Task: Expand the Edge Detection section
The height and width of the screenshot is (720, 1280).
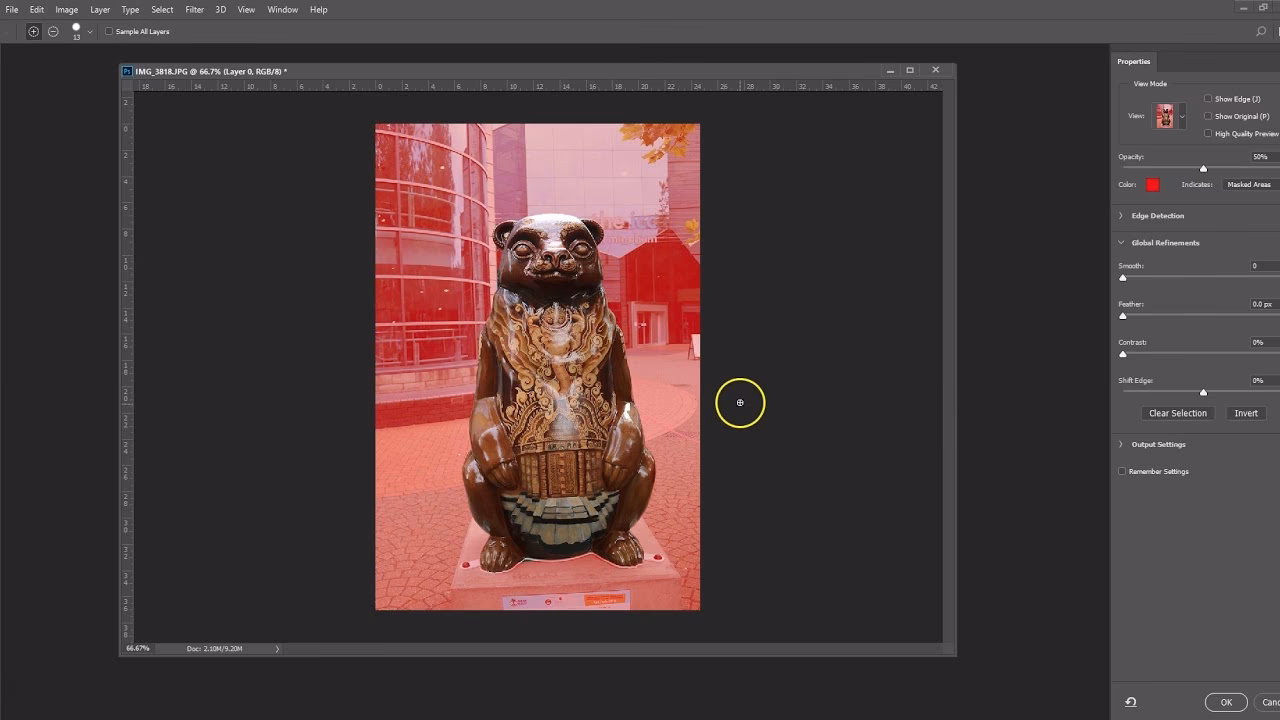Action: tap(1119, 215)
